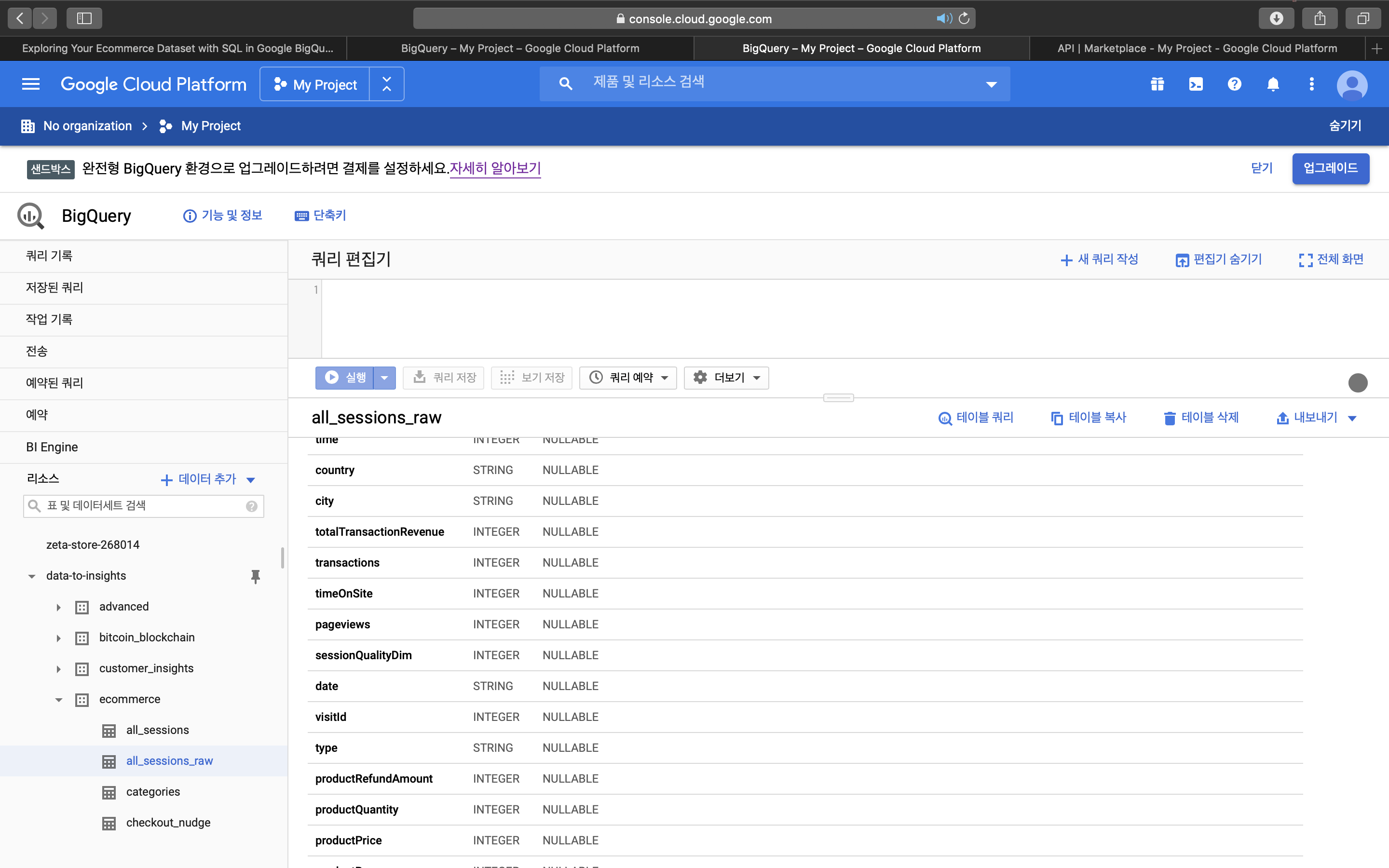Open the run options dropdown arrow

pyautogui.click(x=384, y=377)
